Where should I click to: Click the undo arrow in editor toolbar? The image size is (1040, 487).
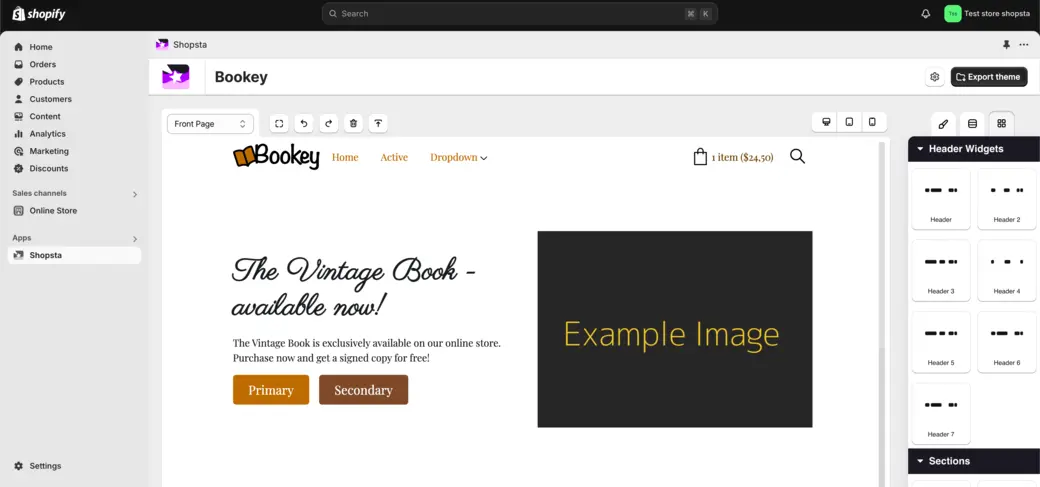tap(304, 124)
